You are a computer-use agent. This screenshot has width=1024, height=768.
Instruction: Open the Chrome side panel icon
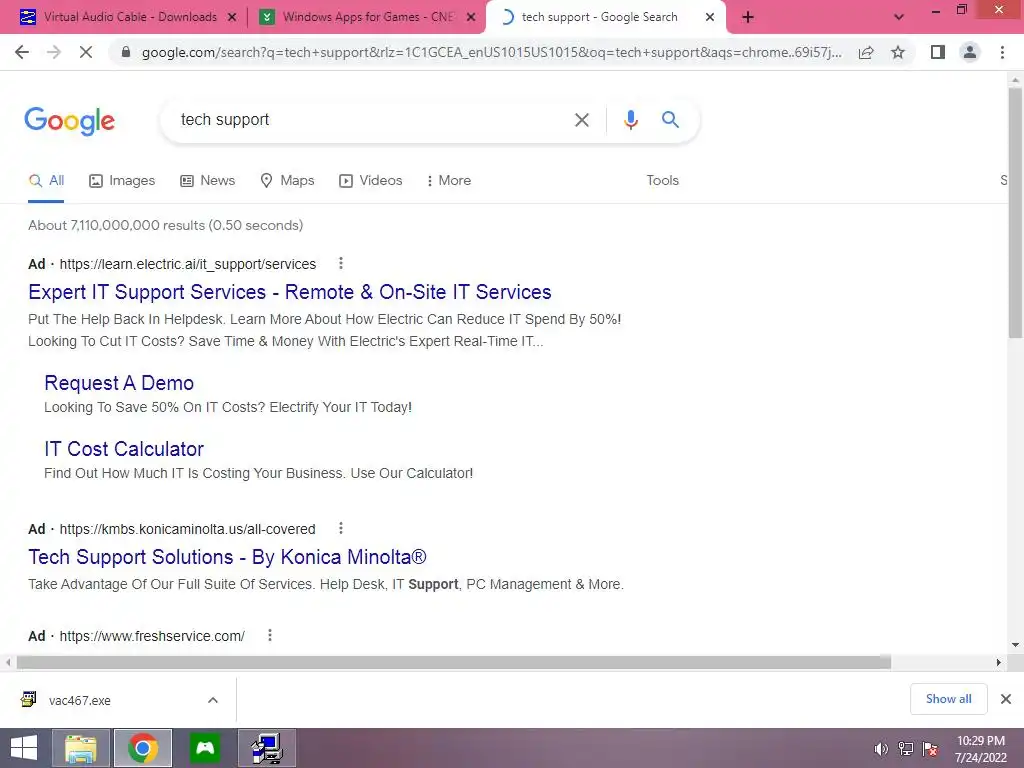pyautogui.click(x=938, y=52)
